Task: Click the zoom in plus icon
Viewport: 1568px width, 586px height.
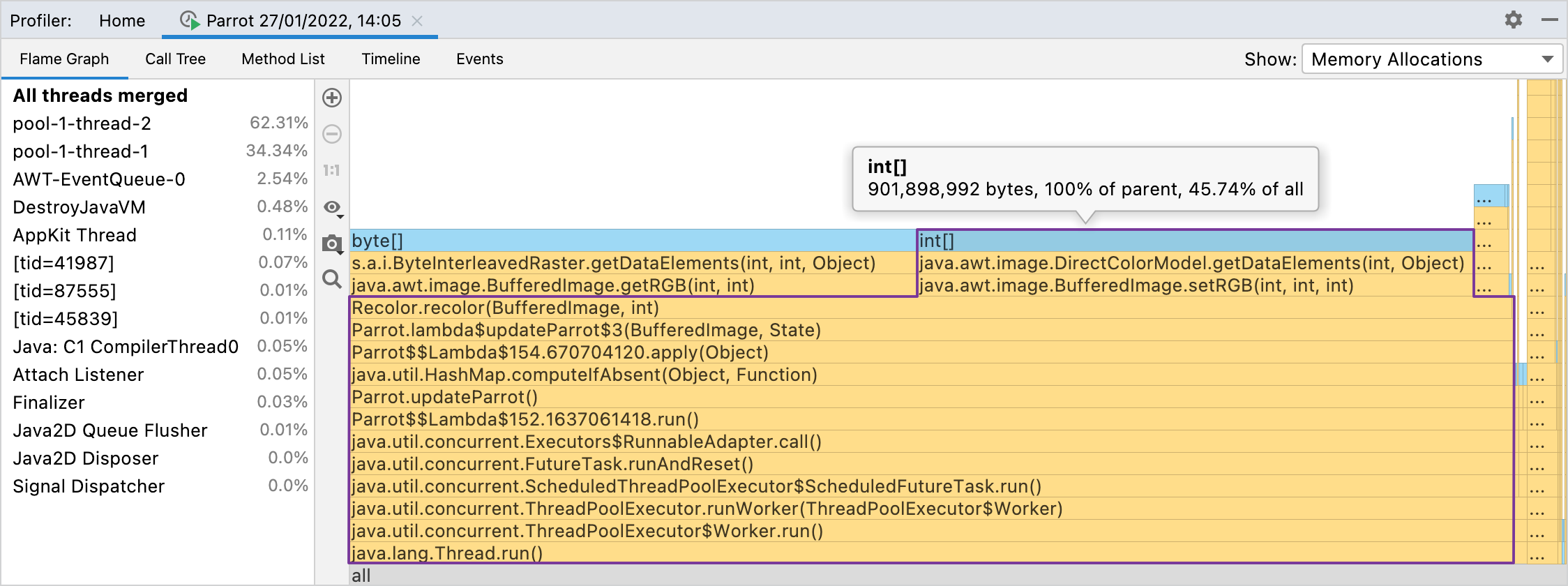Action: 332,98
